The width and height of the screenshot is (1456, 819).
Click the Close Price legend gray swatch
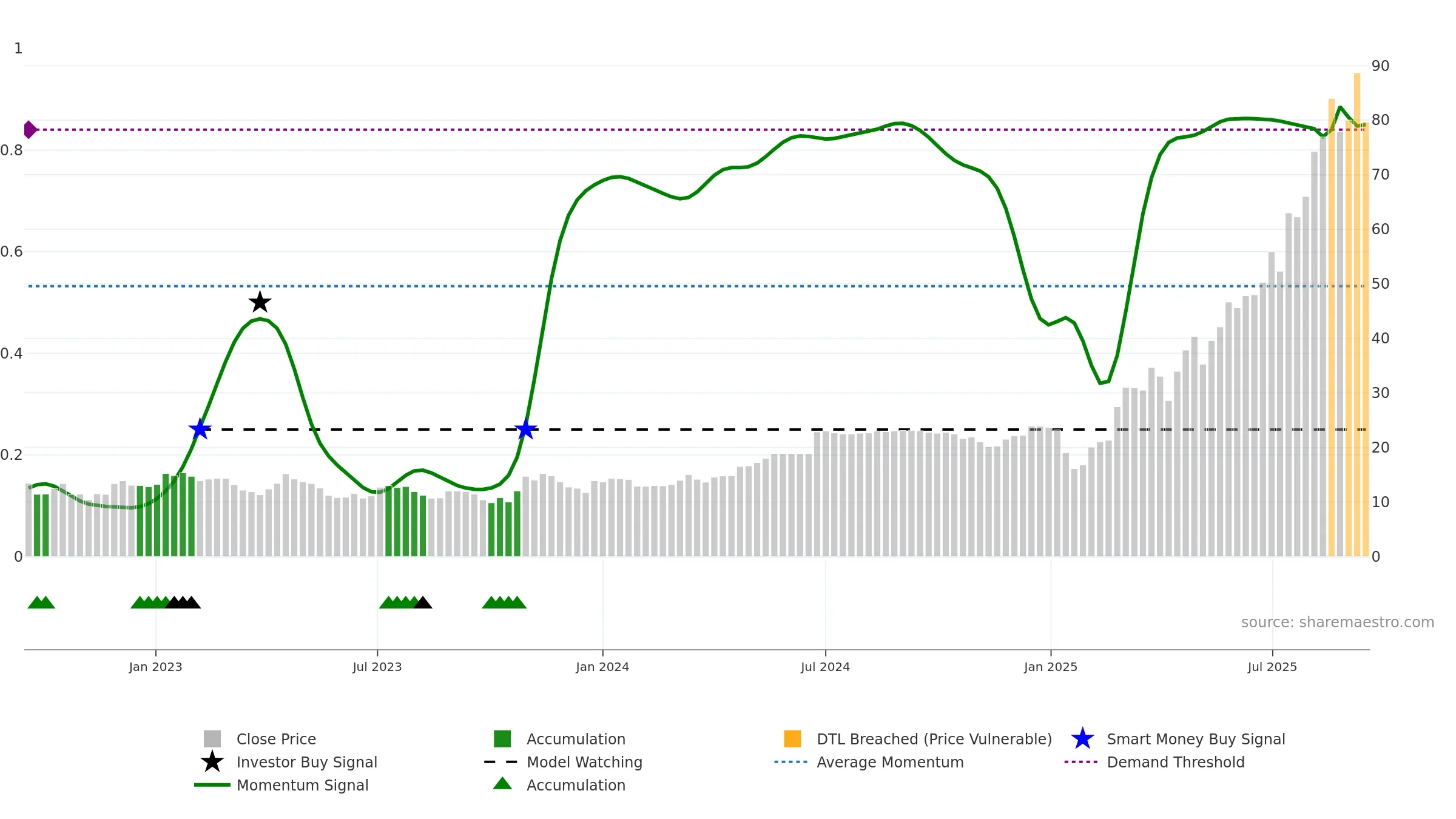(x=212, y=739)
